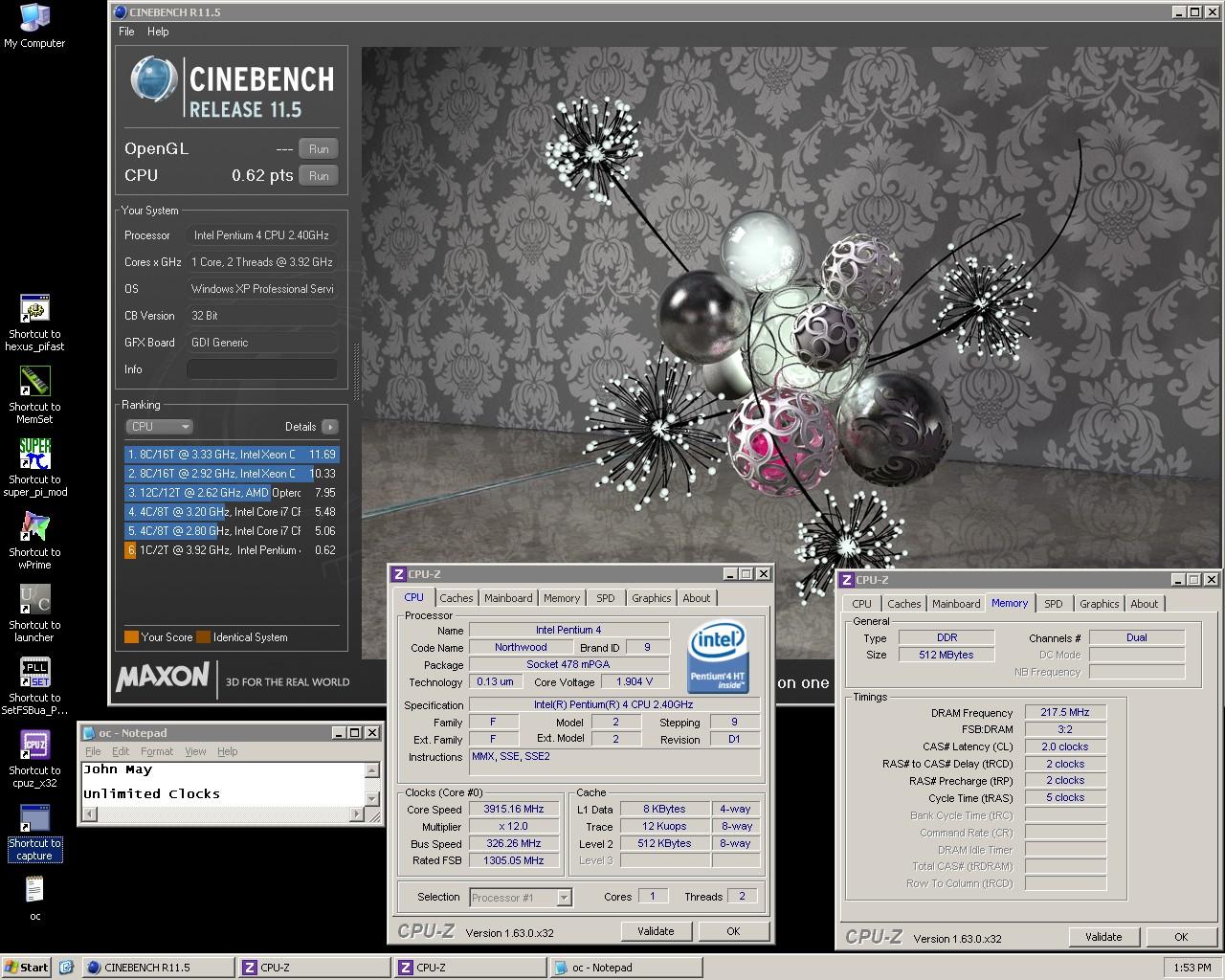The width and height of the screenshot is (1225, 980).
Task: Switch to Caches tab in left CPU-Z
Action: [x=457, y=598]
